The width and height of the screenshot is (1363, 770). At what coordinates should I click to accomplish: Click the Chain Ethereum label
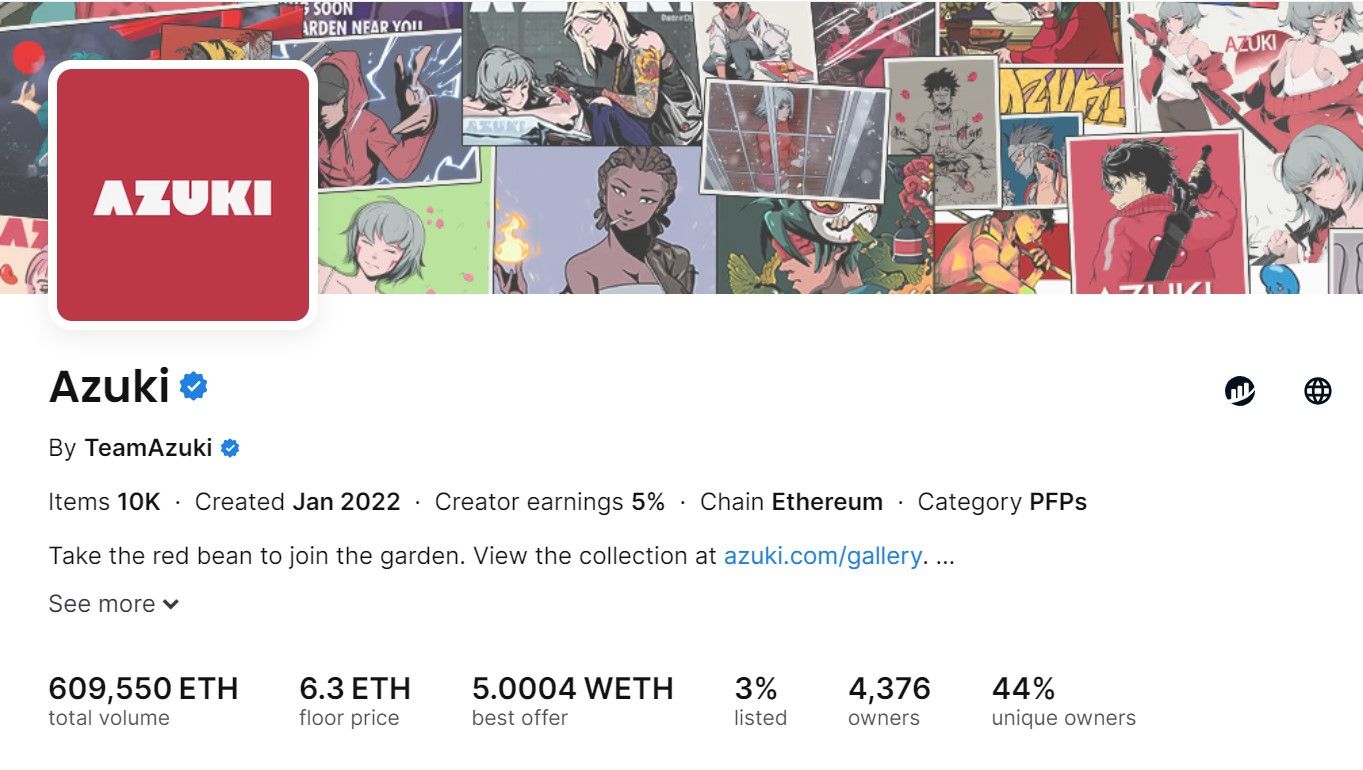[791, 502]
